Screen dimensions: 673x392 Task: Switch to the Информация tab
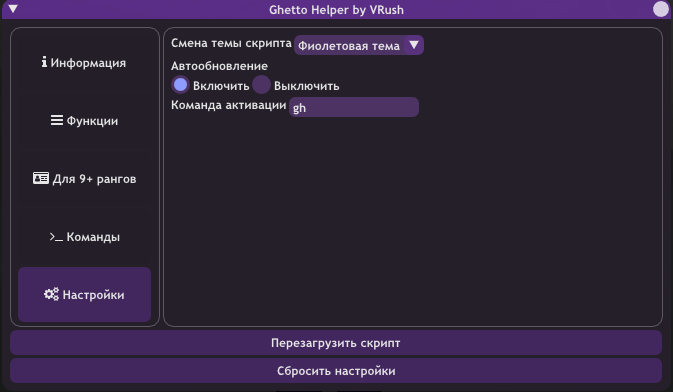(x=85, y=63)
